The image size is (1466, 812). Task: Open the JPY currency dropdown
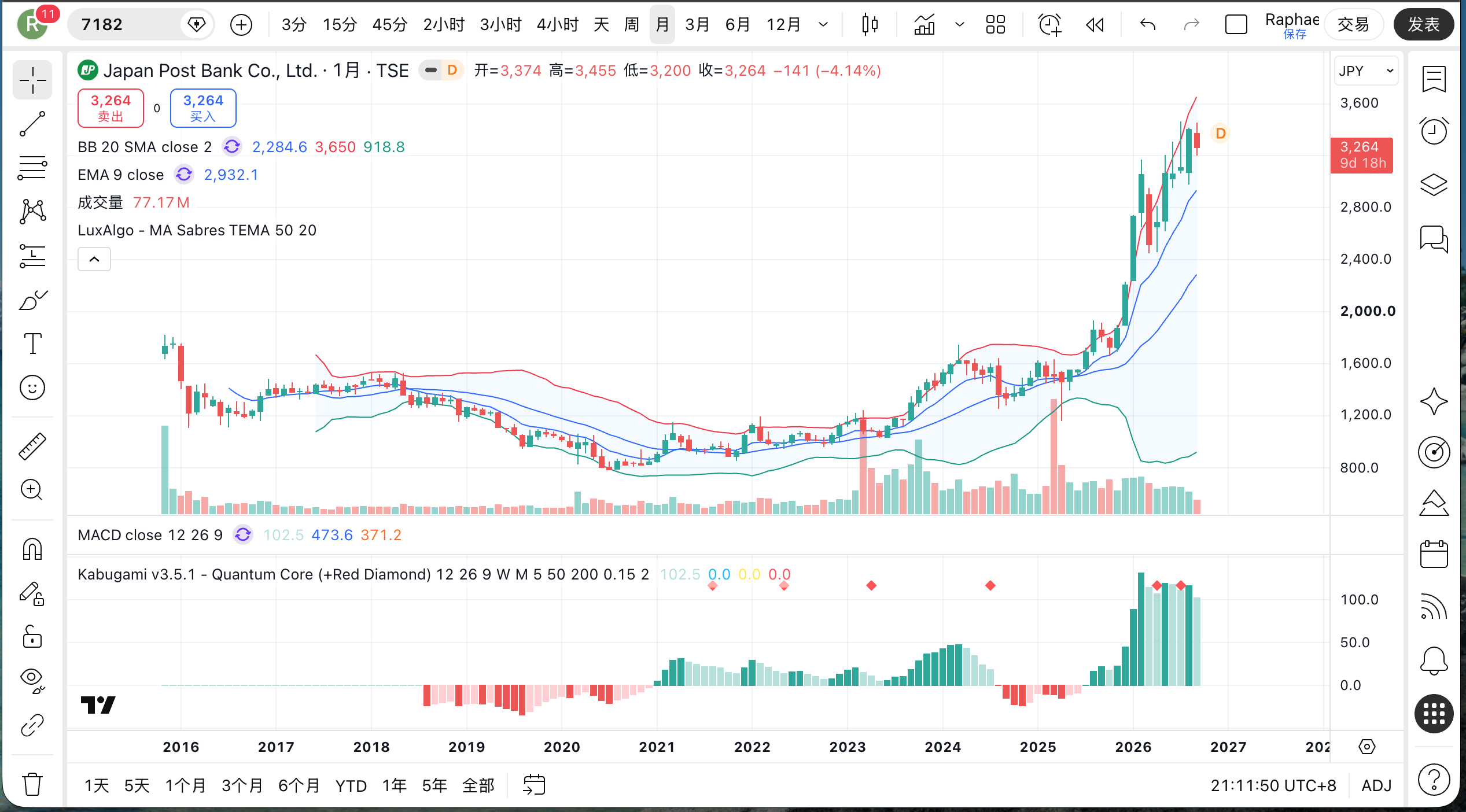pyautogui.click(x=1366, y=71)
